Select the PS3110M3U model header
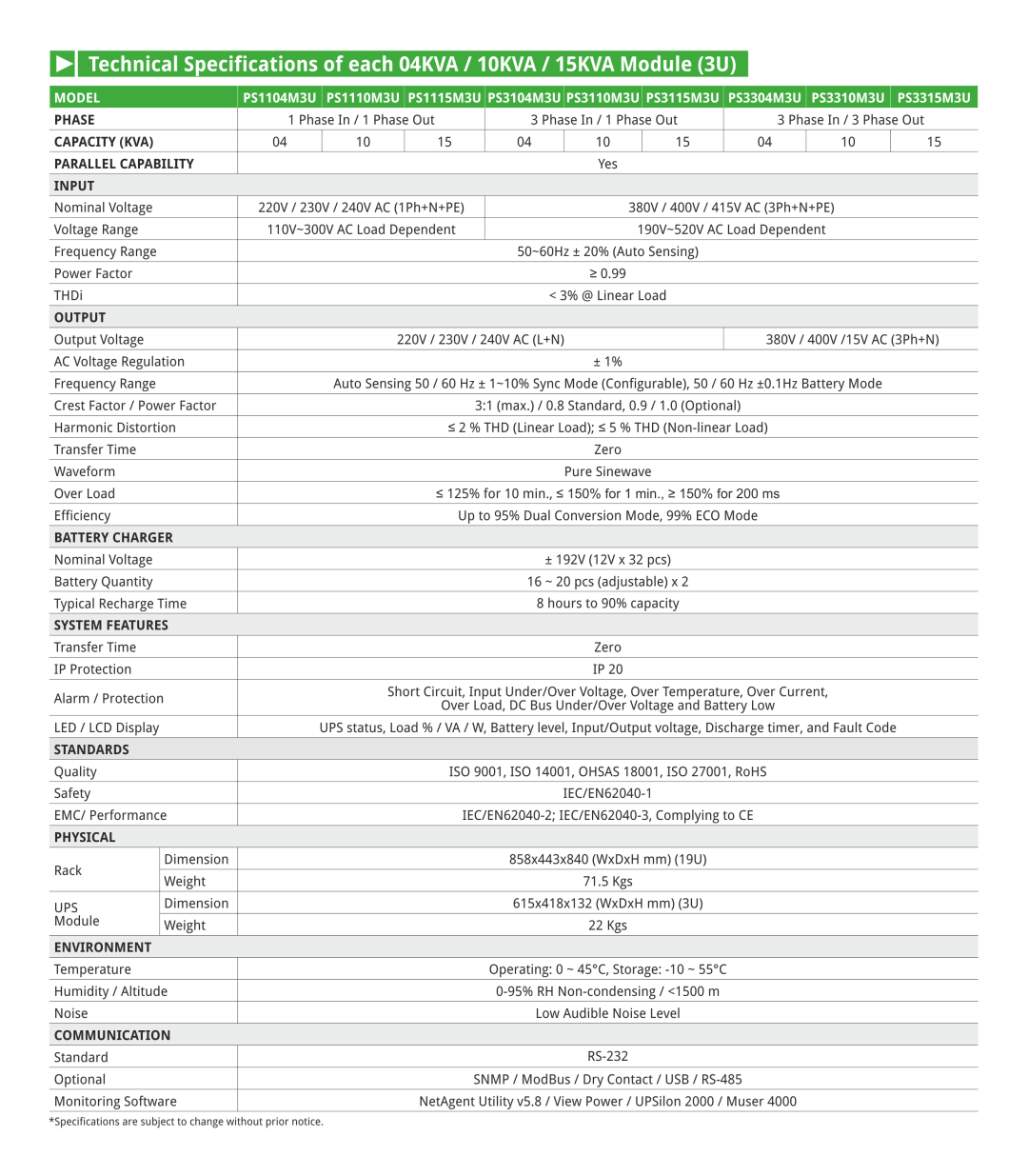 (x=603, y=98)
